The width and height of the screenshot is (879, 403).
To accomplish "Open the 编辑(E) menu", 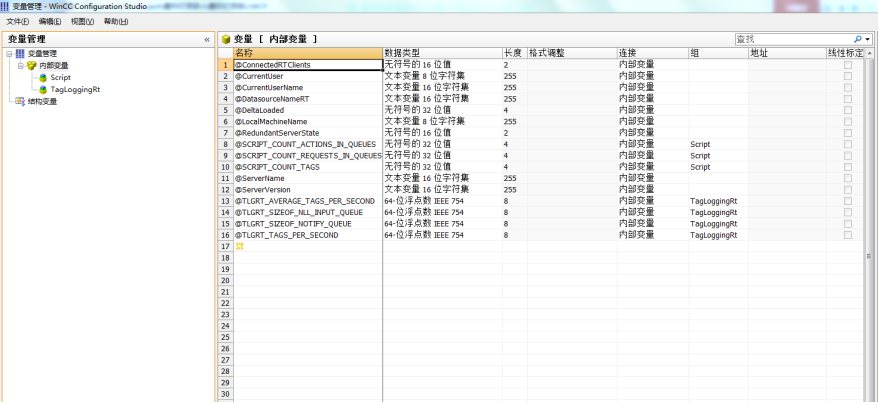I will coord(50,21).
